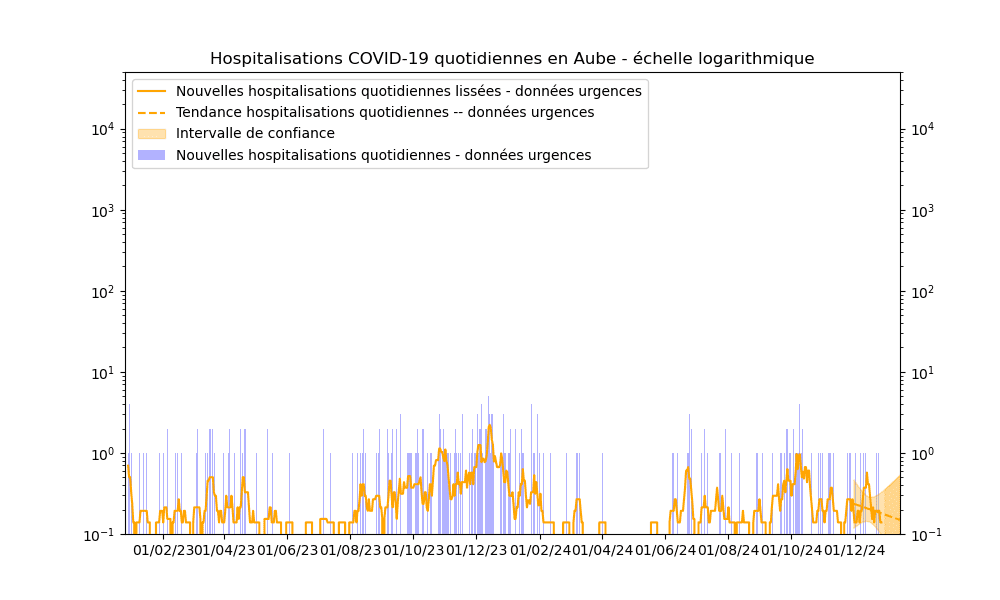The image size is (1000, 600).
Task: Click legend entry 'Tendance hospitalisations quotidiennes -- données urgences'
Action: [x=385, y=112]
